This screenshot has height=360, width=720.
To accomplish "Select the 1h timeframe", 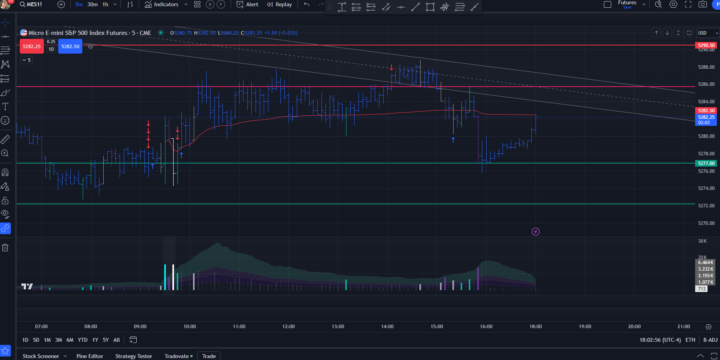I will 105,4.
